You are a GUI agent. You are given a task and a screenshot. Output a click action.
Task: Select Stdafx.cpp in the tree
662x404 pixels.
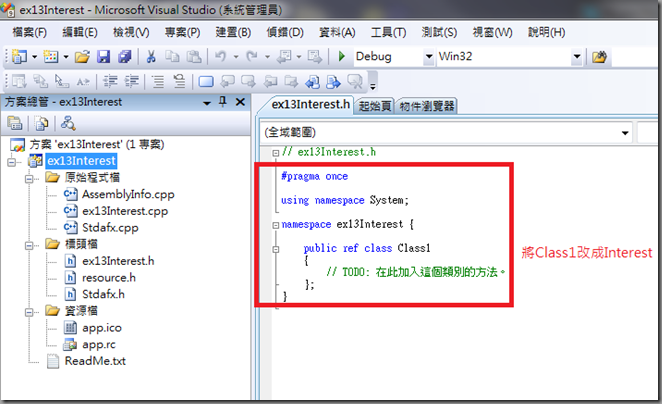point(110,228)
